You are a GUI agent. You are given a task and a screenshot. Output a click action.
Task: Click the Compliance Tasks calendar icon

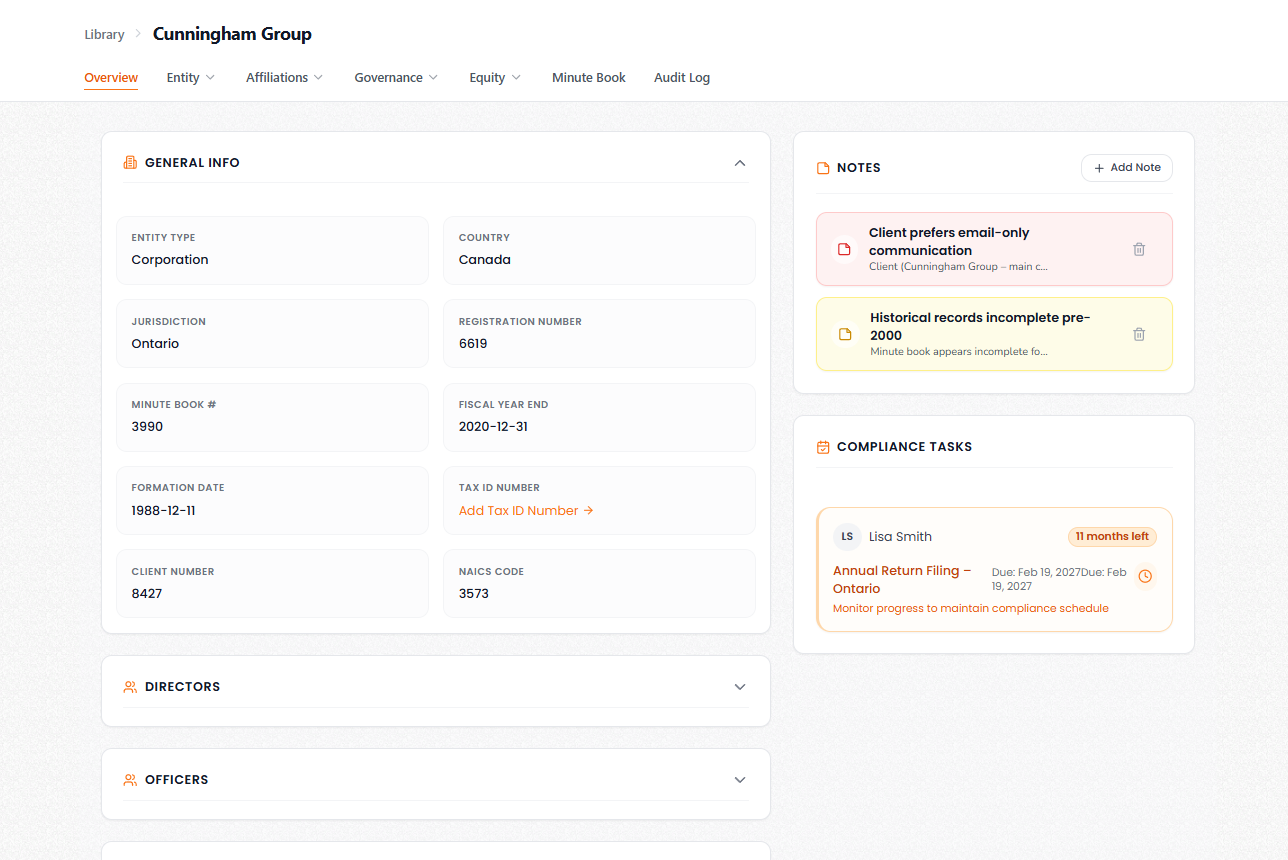pyautogui.click(x=822, y=446)
